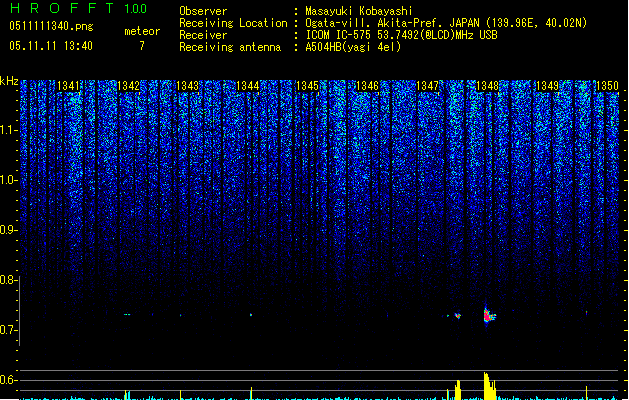Click the 1345 time marker
Viewport: 629px width, 400px height.
[x=307, y=86]
